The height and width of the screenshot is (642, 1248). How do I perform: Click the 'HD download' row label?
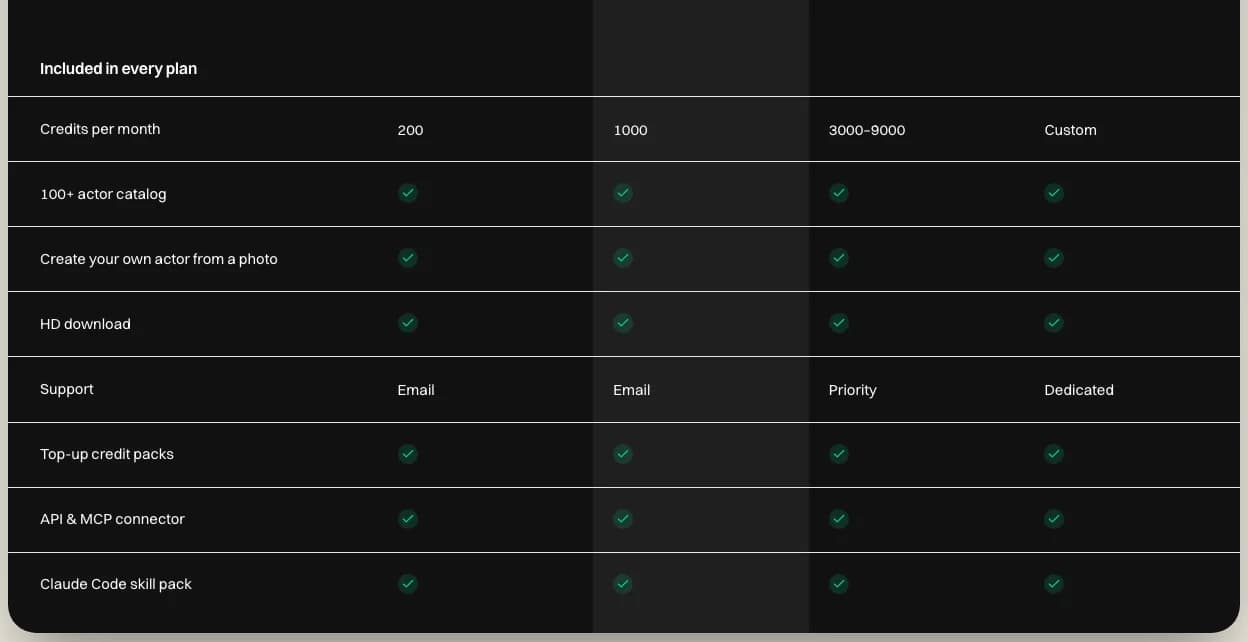[85, 324]
